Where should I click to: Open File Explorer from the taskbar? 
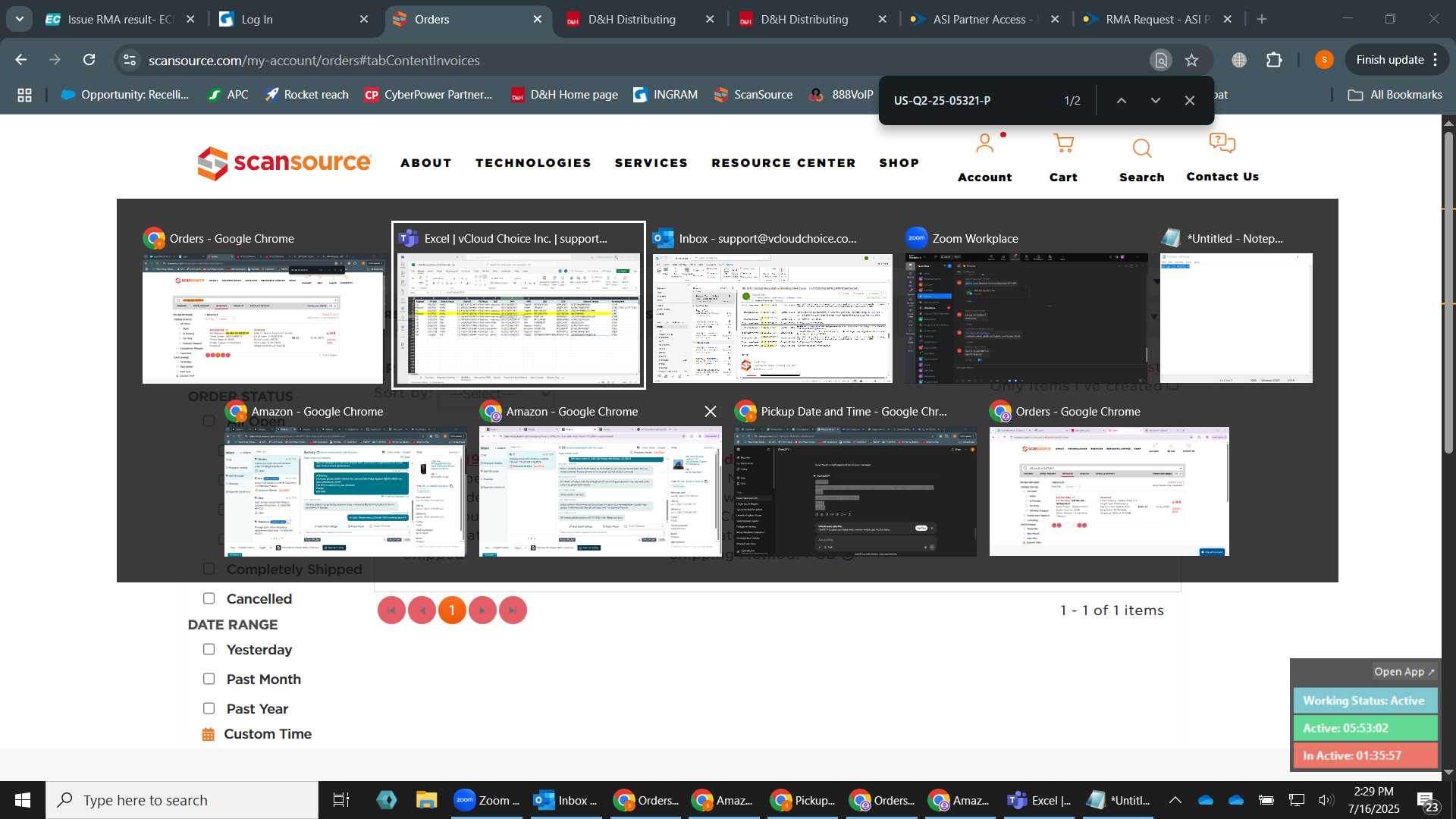(x=426, y=800)
